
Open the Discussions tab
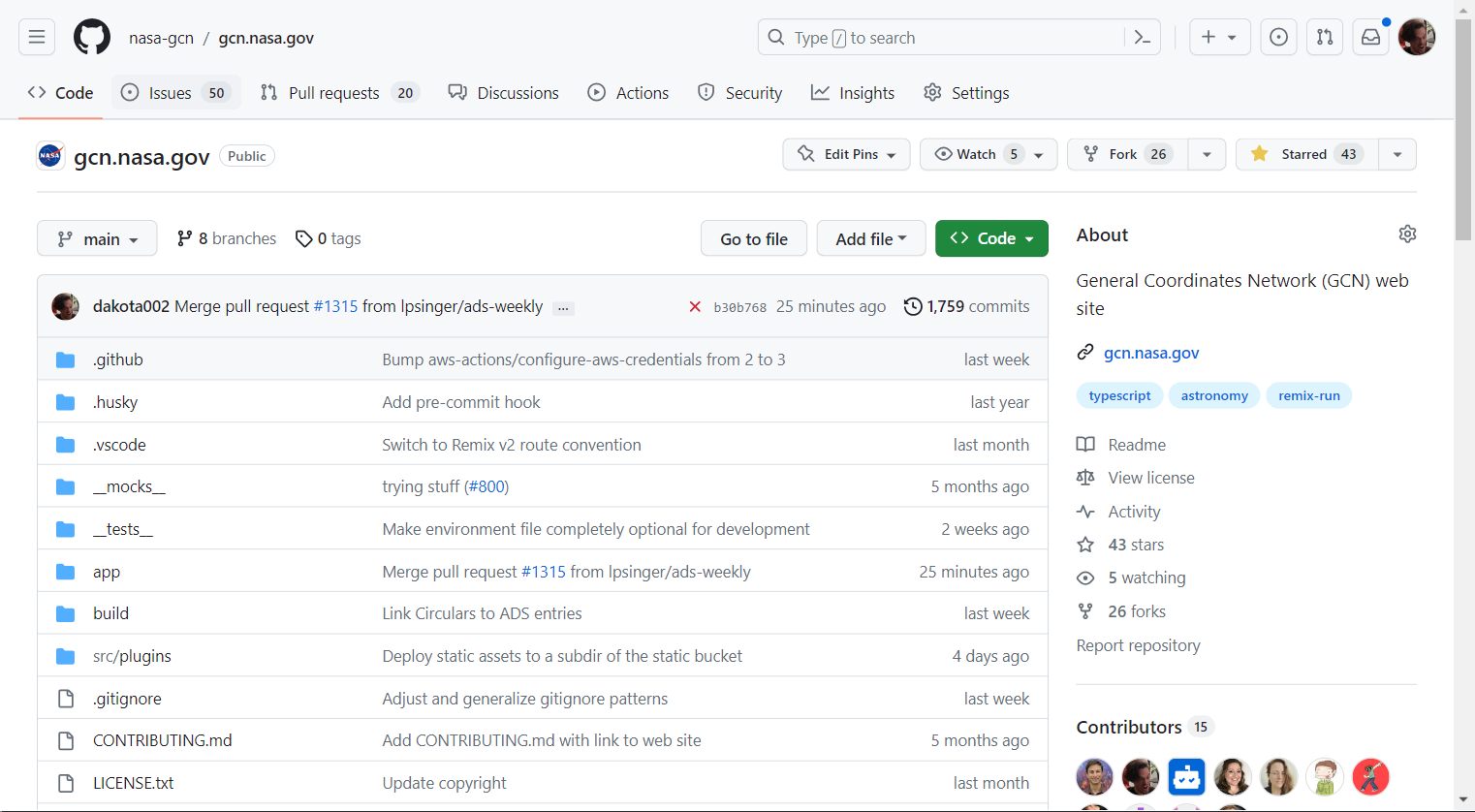(x=503, y=93)
